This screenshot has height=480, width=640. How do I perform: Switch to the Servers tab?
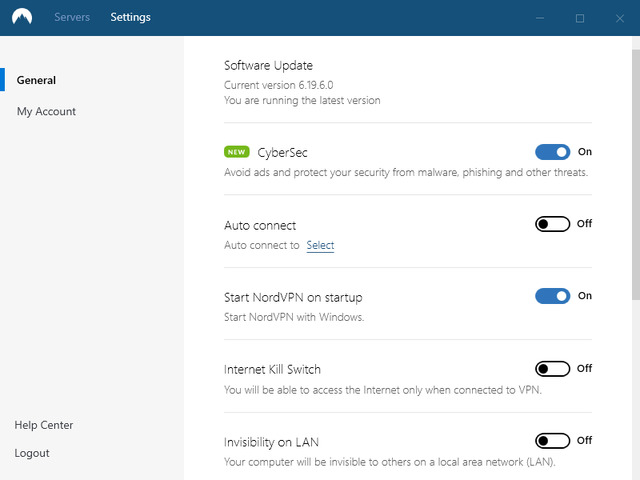click(72, 17)
